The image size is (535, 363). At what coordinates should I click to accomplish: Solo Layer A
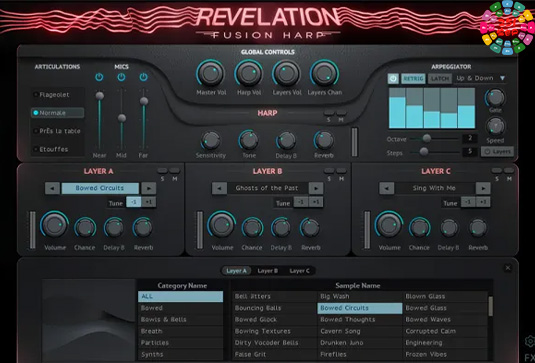tap(162, 171)
